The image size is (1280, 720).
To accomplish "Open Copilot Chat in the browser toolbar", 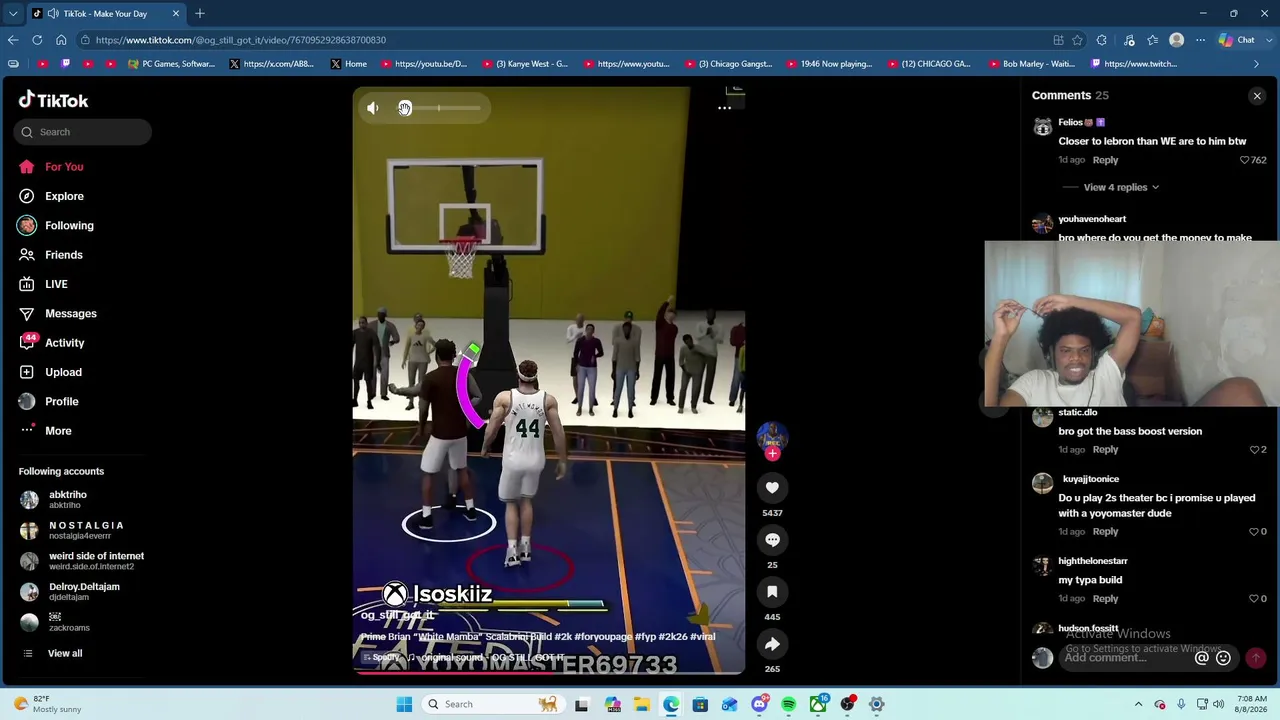I will tap(1237, 40).
